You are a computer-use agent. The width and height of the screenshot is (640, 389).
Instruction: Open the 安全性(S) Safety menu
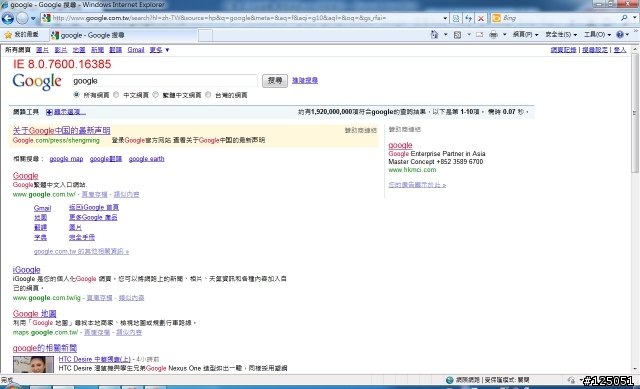tap(561, 35)
